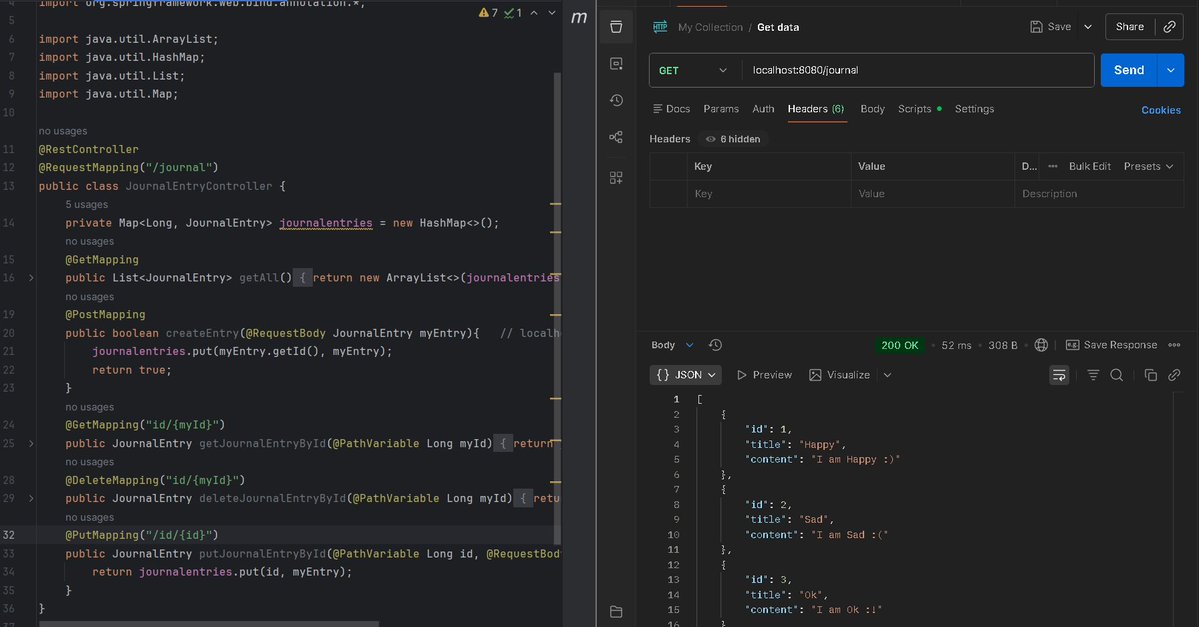This screenshot has width=1199, height=627.
Task: Open the Visualize dropdown arrow
Action: 887,375
